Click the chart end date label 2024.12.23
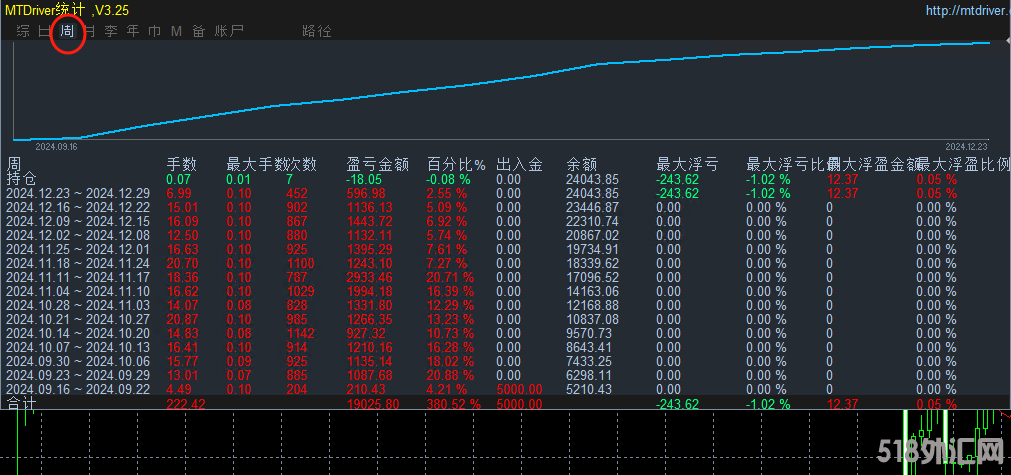 tap(967, 146)
